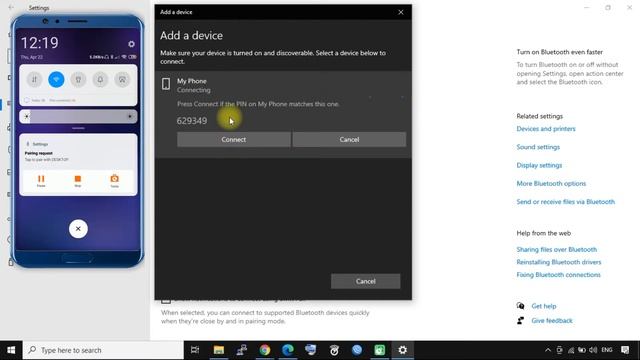640x360 pixels.
Task: Adjust the phone brightness slider
Action: point(78,116)
